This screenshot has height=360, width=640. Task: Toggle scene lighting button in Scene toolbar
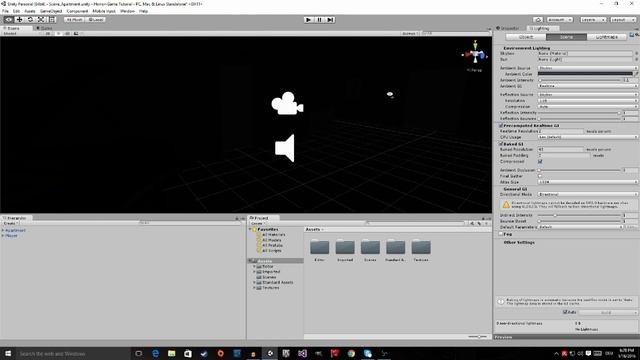(58, 33)
